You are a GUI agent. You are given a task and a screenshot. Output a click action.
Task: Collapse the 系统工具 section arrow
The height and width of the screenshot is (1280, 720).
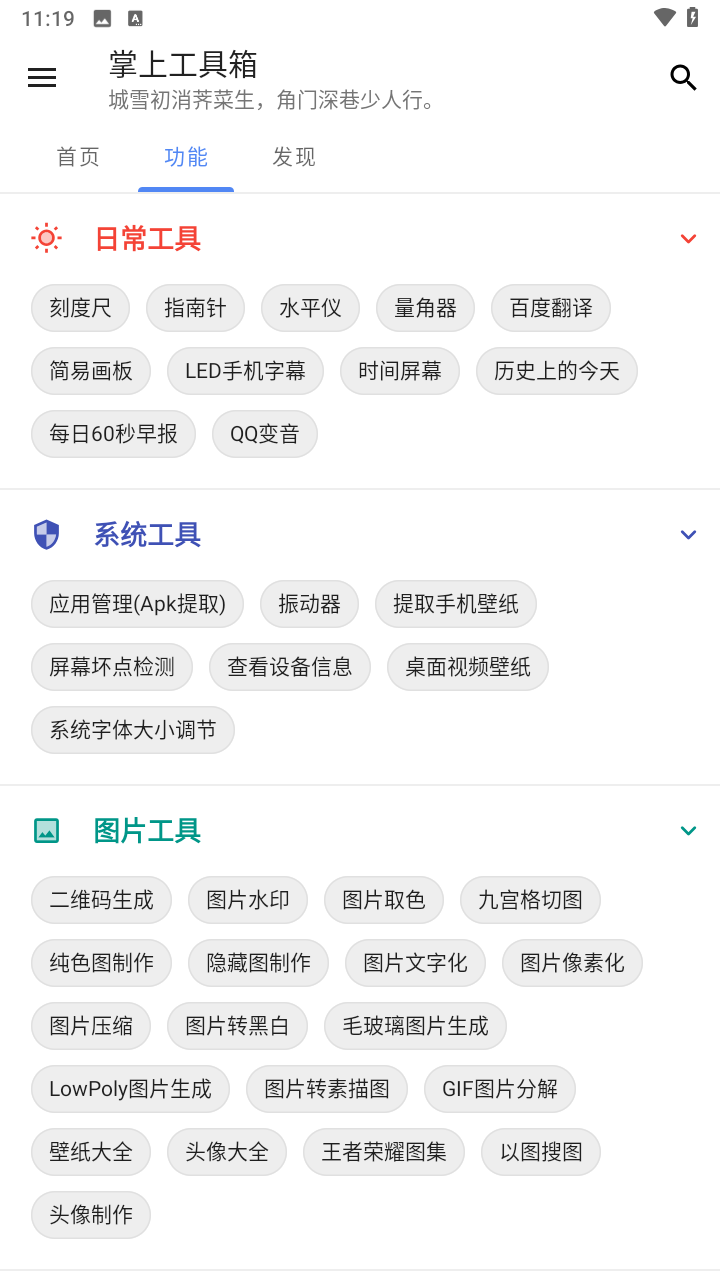tap(688, 535)
